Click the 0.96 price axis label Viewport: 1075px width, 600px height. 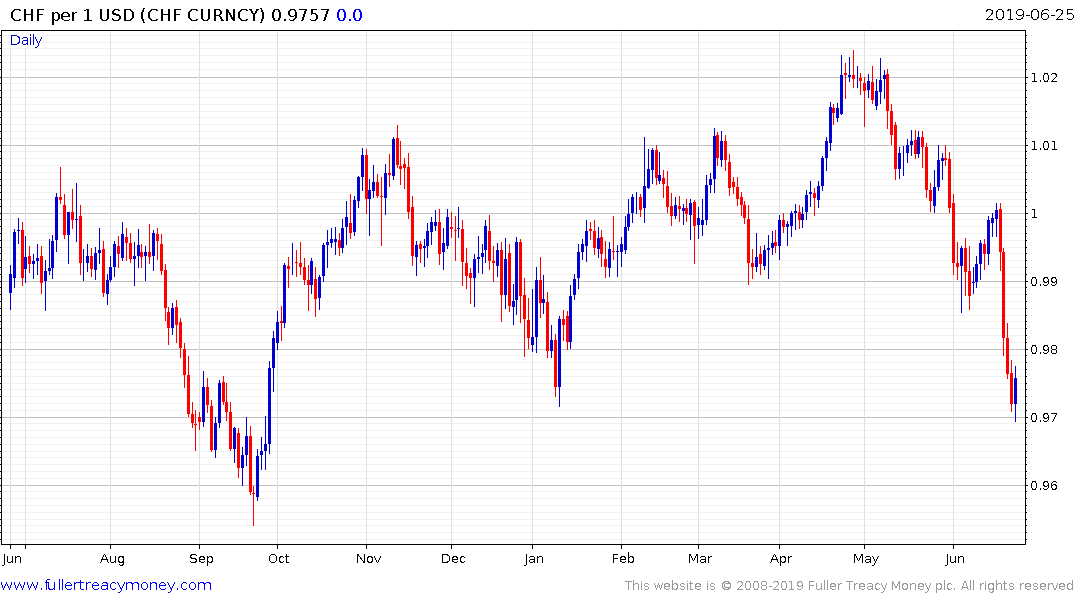tap(1044, 486)
